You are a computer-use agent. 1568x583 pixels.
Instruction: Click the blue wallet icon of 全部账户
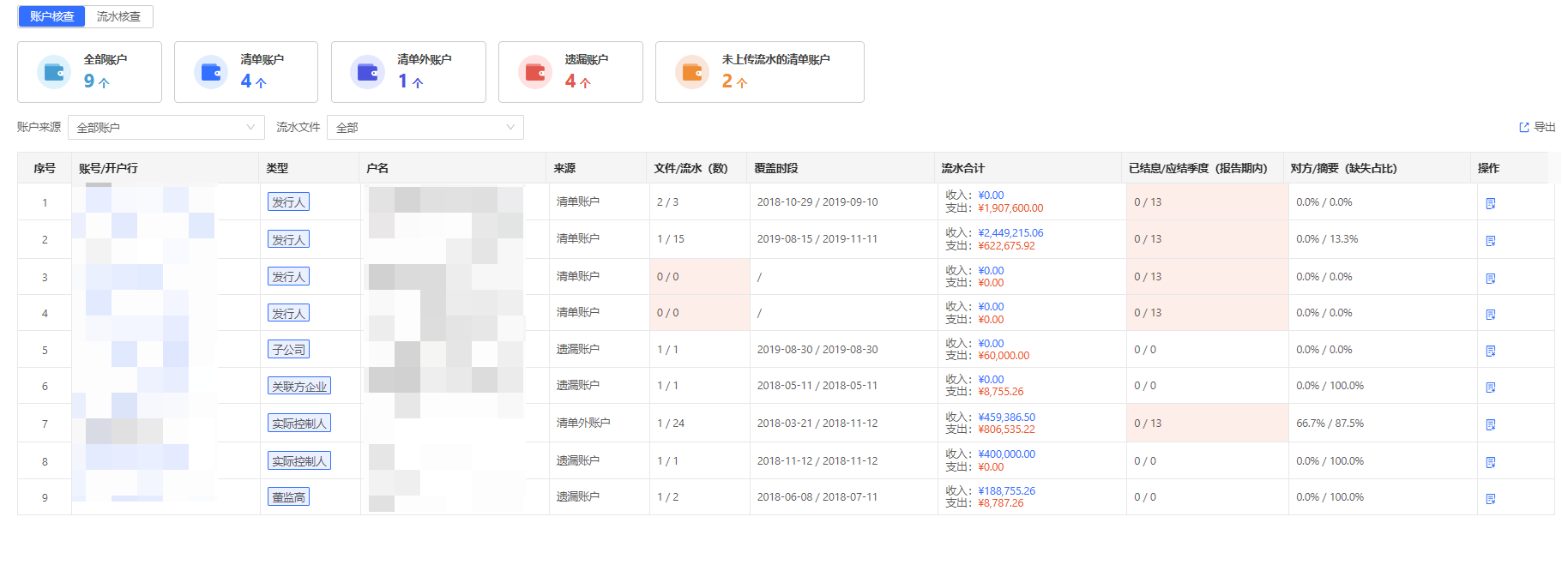54,72
